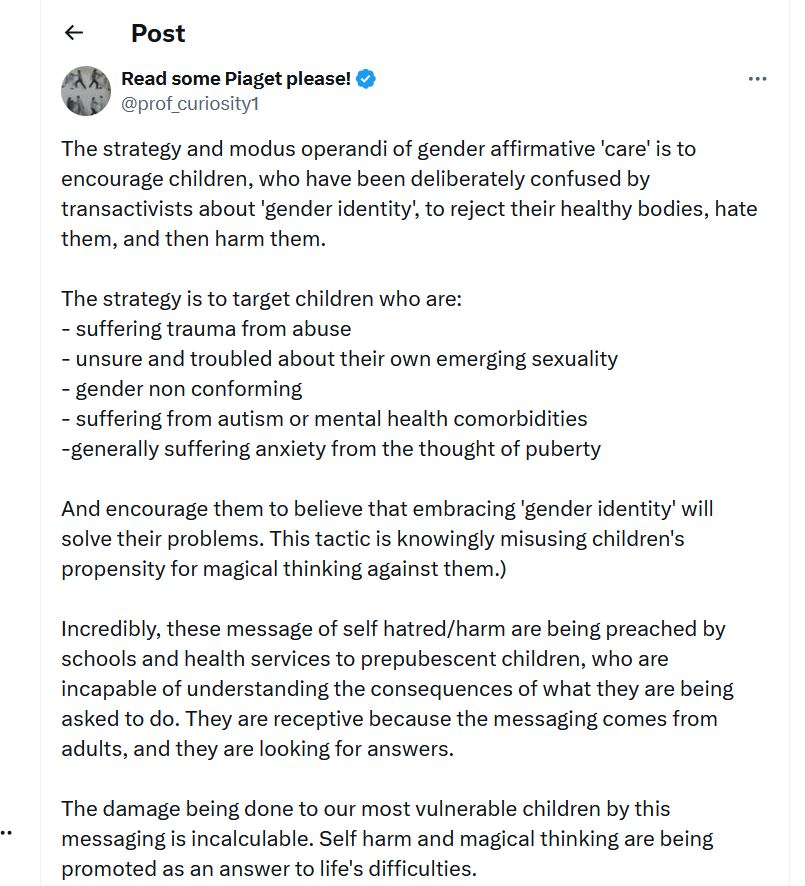Click the line starting 'And encourage them to believe'
This screenshot has width=805, height=886.
[x=387, y=508]
